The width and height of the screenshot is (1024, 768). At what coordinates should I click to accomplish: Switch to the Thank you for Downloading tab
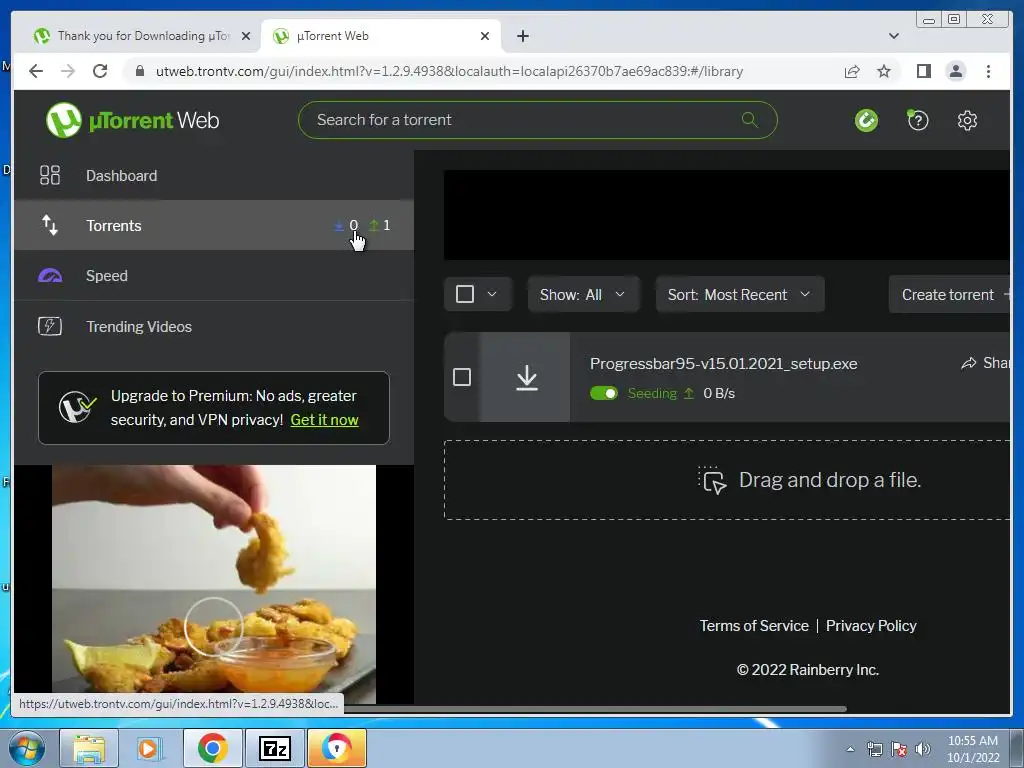(142, 36)
